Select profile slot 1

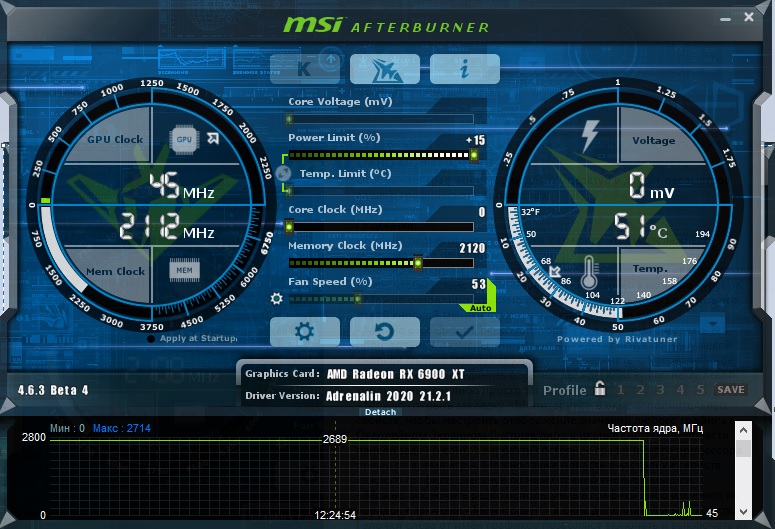pyautogui.click(x=621, y=390)
